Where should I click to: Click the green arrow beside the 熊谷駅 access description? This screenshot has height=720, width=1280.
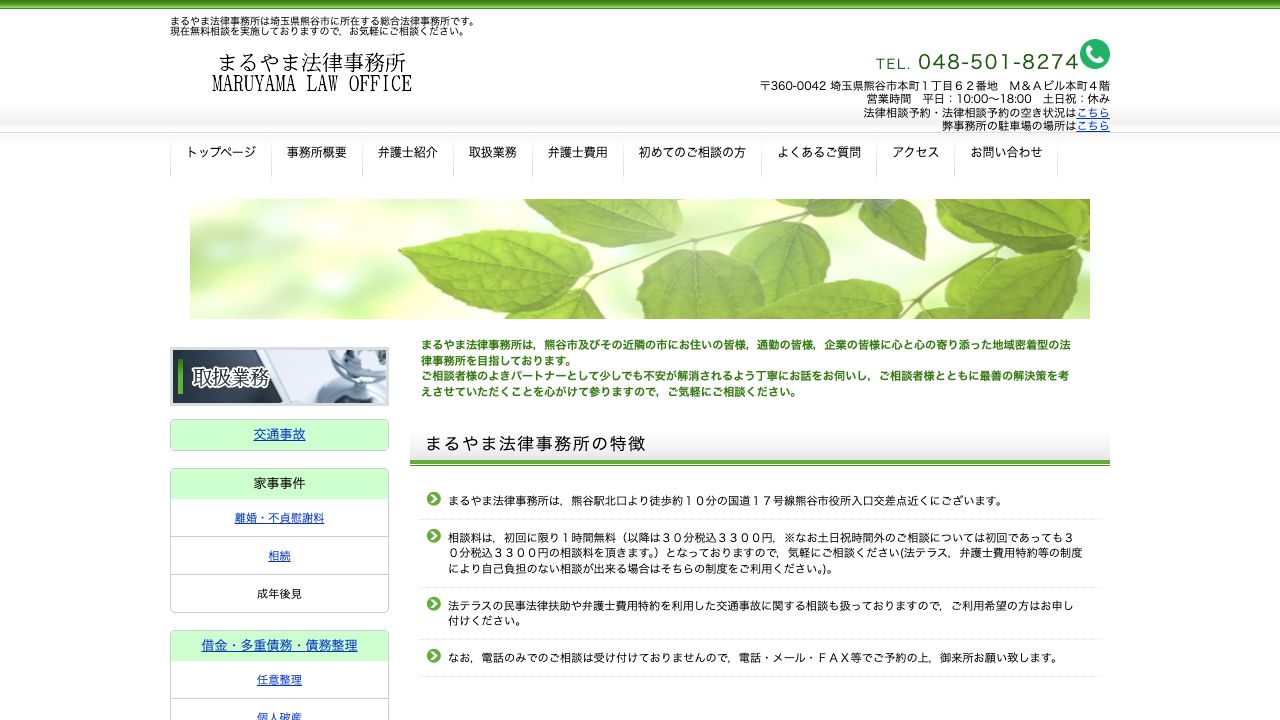point(433,498)
